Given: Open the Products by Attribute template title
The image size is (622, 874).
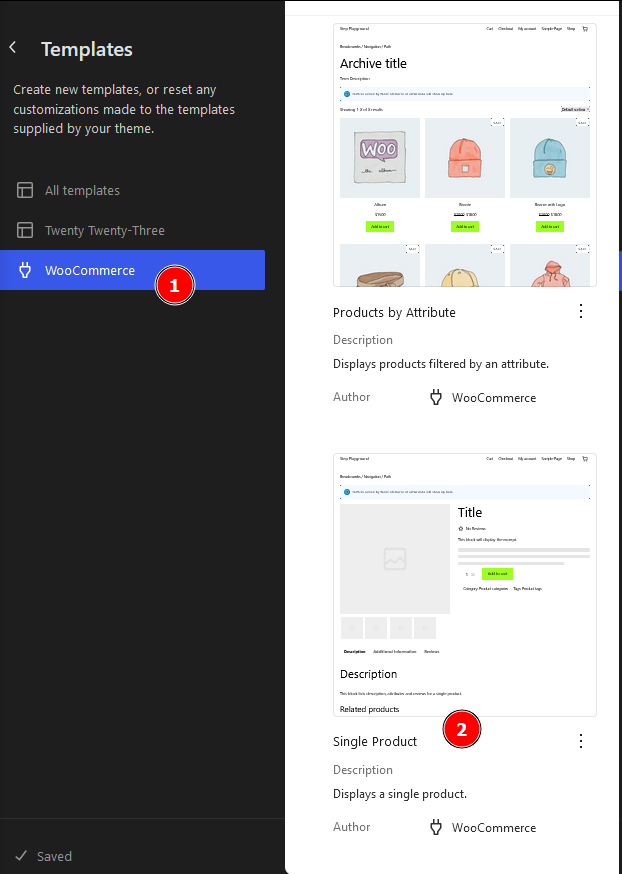Looking at the screenshot, I should (x=394, y=312).
